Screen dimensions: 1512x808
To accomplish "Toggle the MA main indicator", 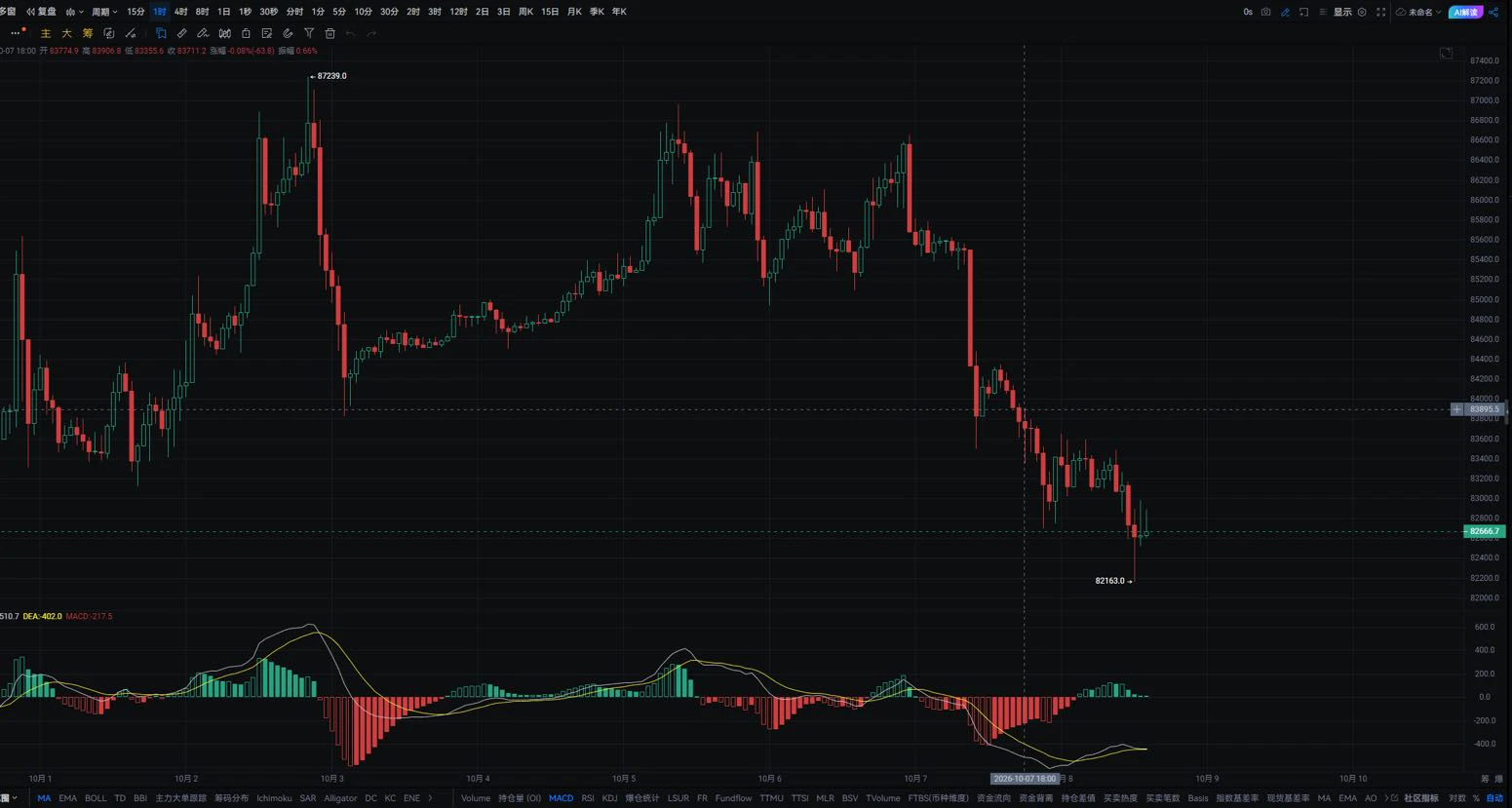I will click(44, 798).
